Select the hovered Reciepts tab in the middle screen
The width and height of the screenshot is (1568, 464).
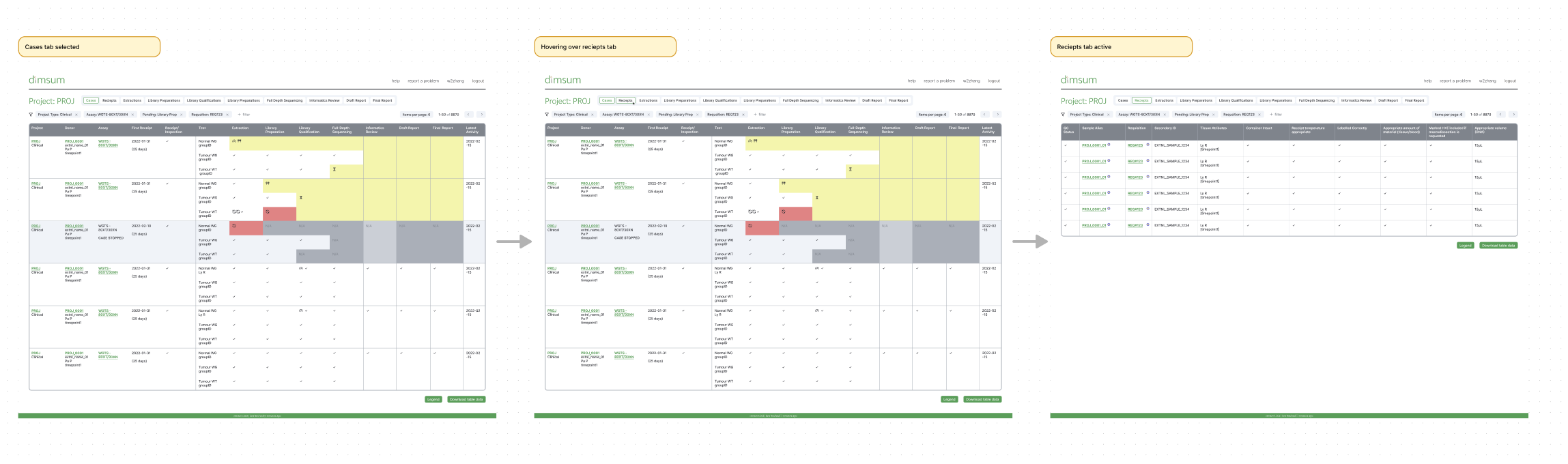625,100
